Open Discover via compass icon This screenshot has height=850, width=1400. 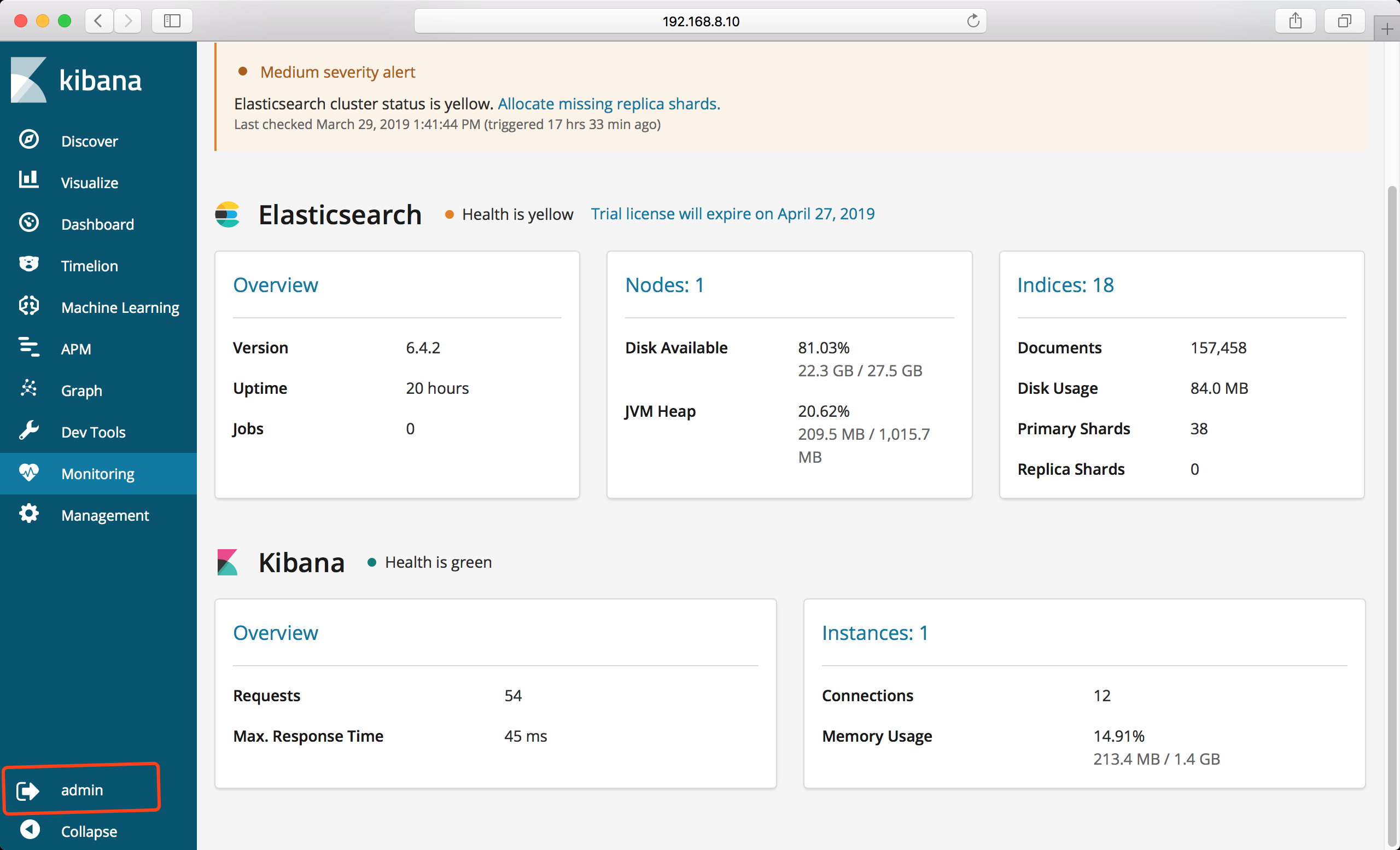(x=28, y=140)
